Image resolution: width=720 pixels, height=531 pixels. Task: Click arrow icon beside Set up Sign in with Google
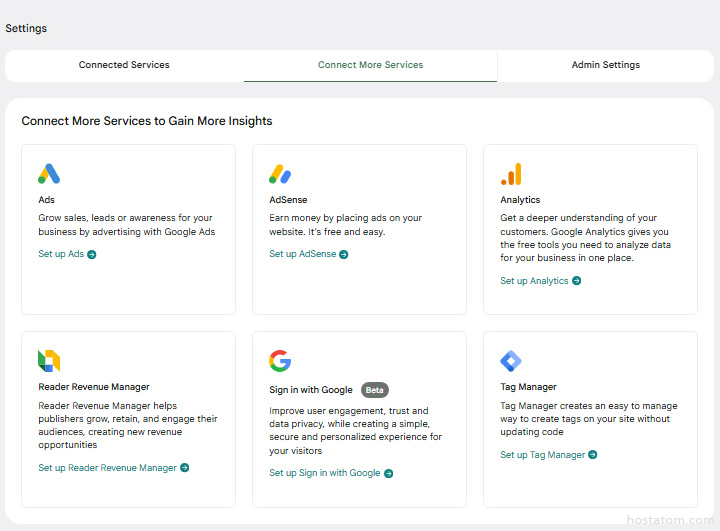[388, 474]
